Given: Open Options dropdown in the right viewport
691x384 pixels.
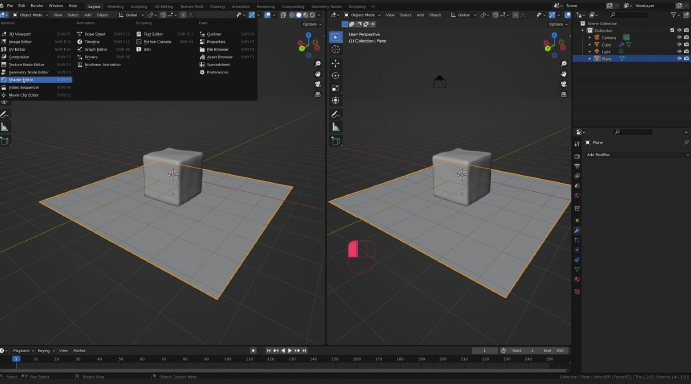Looking at the screenshot, I should coord(558,24).
